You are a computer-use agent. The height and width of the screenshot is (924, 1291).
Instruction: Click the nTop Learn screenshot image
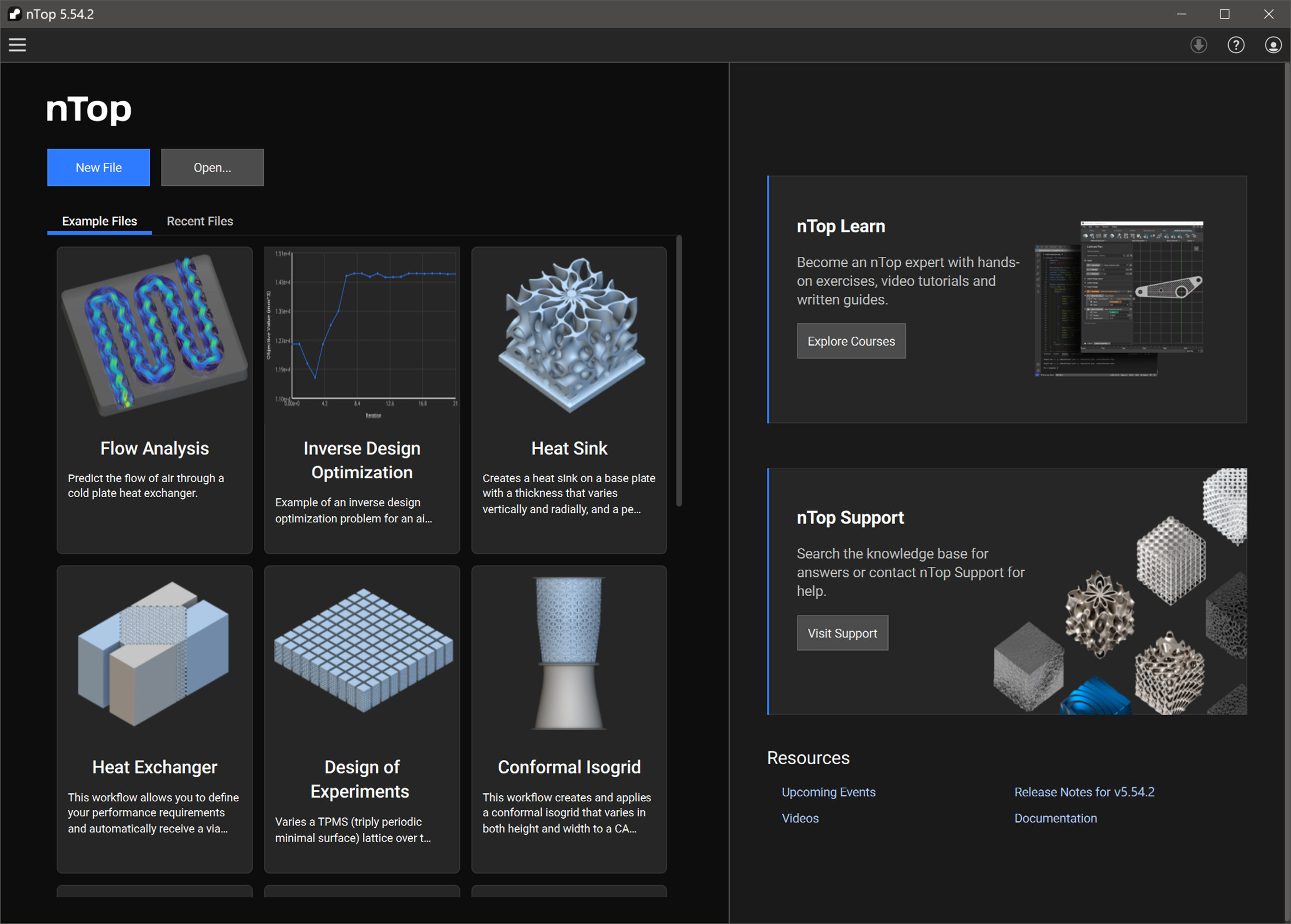pyautogui.click(x=1118, y=298)
